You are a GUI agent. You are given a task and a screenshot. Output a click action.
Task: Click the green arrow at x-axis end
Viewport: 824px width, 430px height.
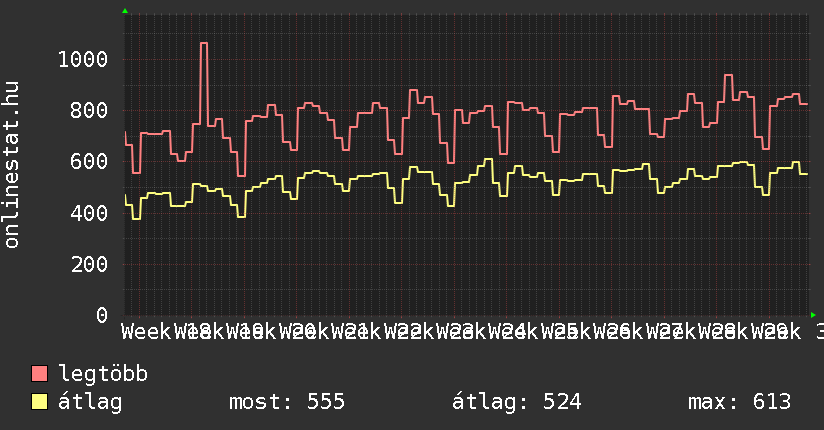[813, 315]
